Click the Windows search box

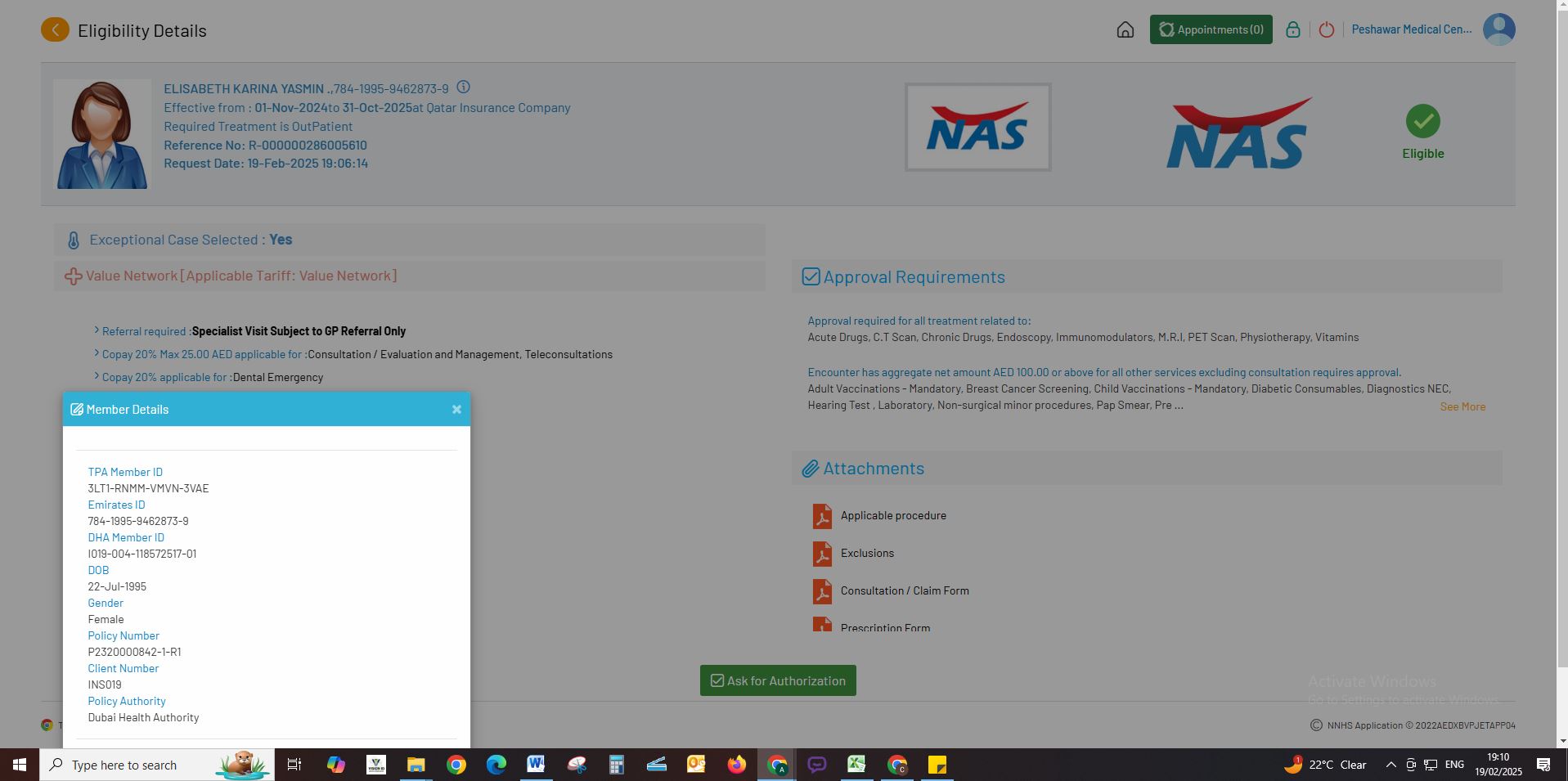click(x=157, y=765)
